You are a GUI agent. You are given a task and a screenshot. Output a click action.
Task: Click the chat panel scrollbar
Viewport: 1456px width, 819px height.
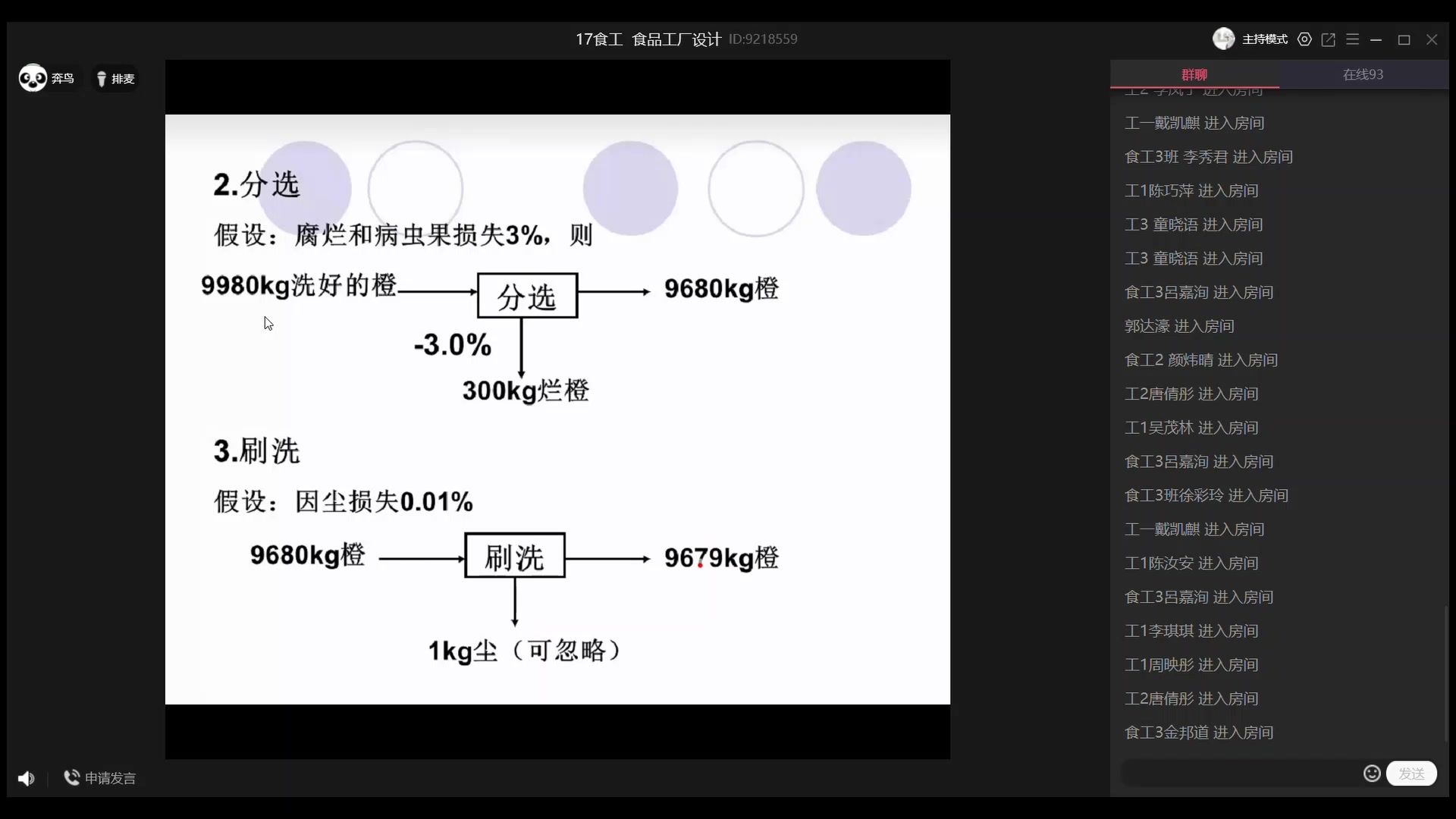click(x=1445, y=673)
